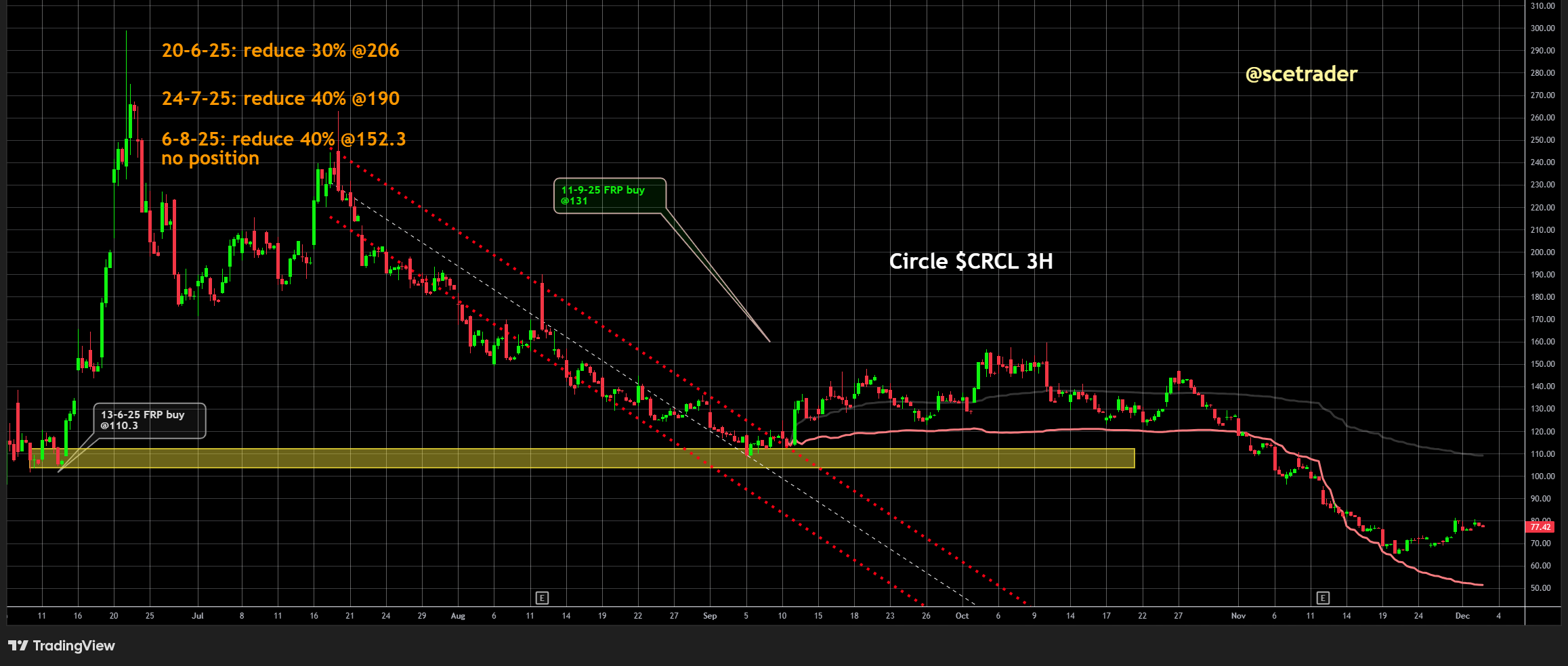The image size is (1568, 666).
Task: Click the 90.00 price axis label
Action: click(x=1541, y=499)
